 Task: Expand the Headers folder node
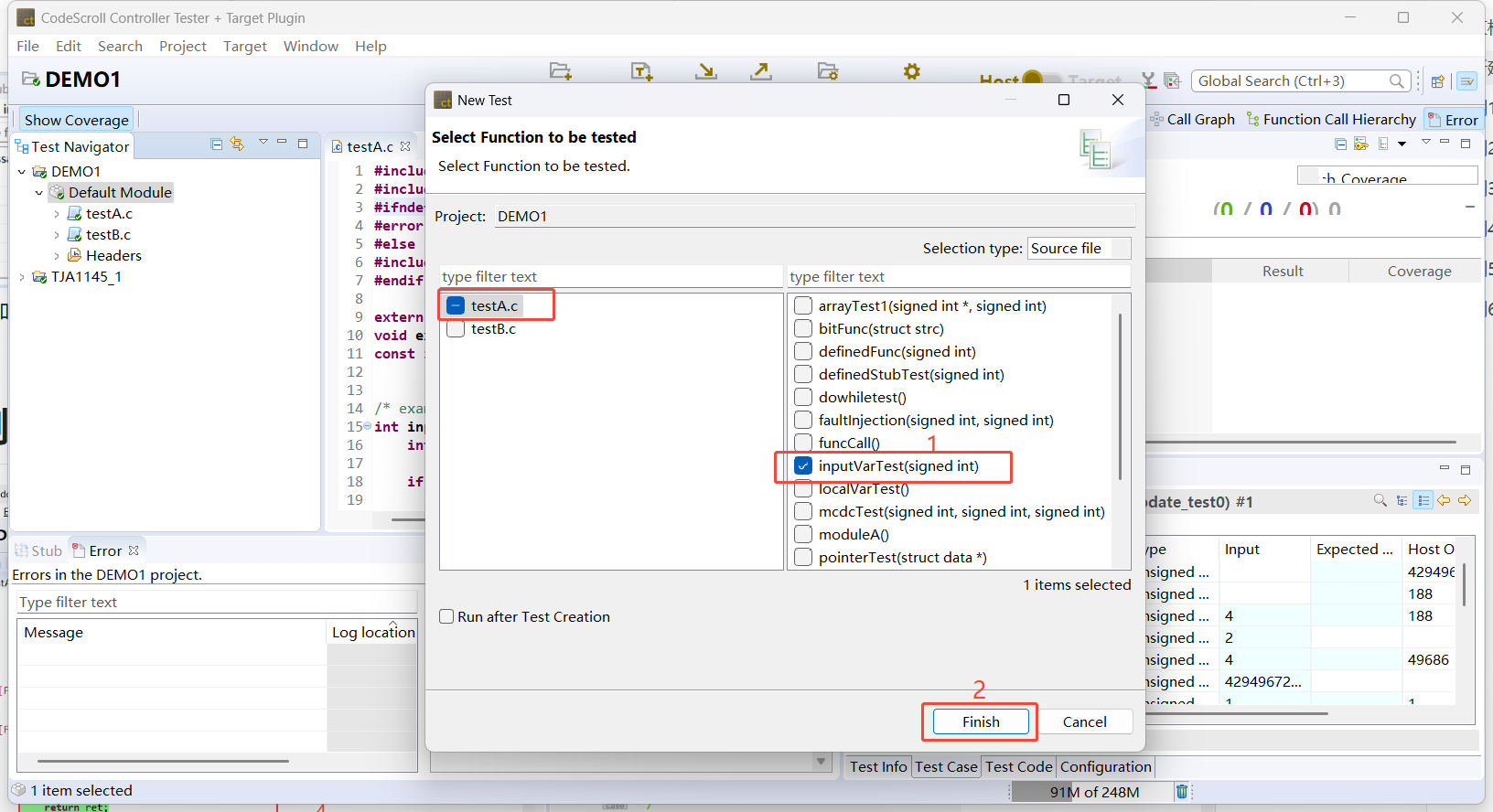point(57,256)
